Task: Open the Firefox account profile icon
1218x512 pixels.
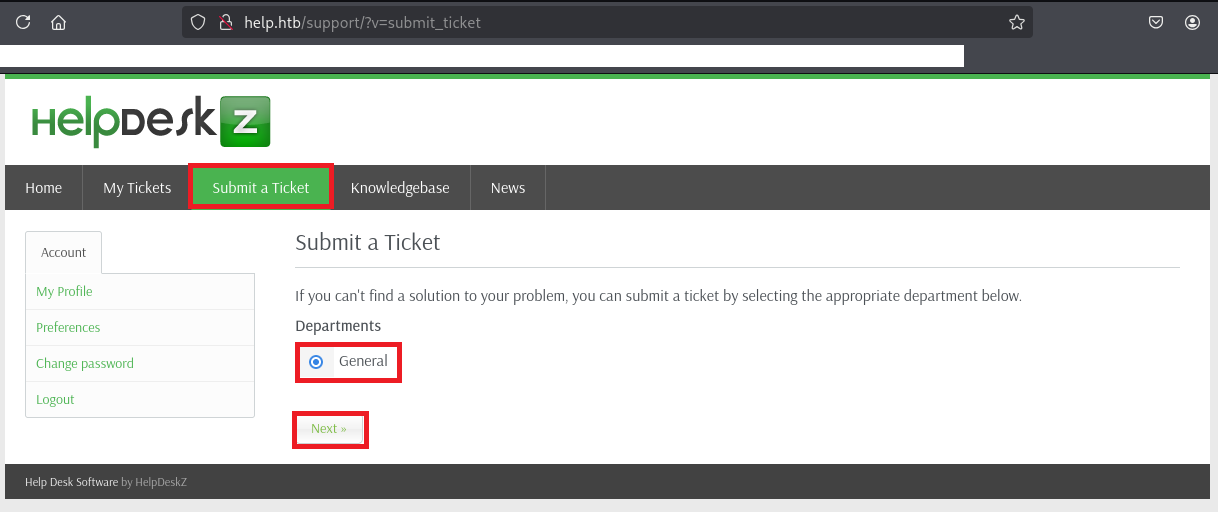Action: [x=1192, y=22]
